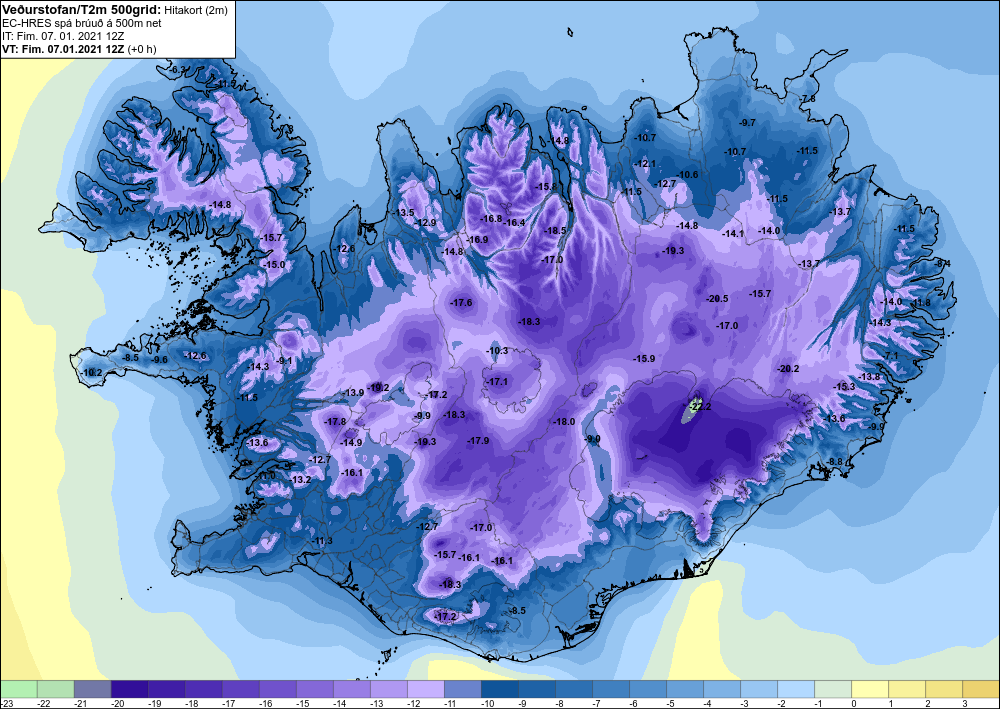The image size is (1000, 709).
Task: Click the -15.0 temperature label
Action: 275,265
